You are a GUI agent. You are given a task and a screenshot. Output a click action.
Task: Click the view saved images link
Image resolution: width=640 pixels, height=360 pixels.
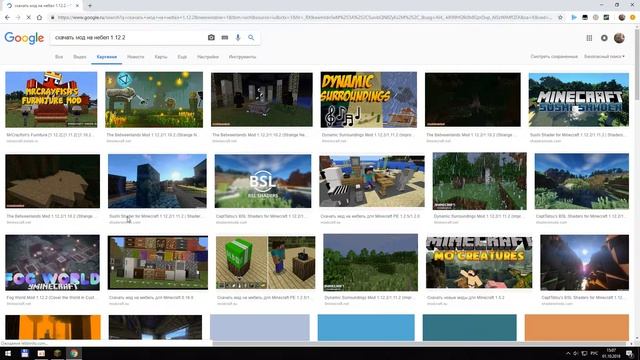554,56
